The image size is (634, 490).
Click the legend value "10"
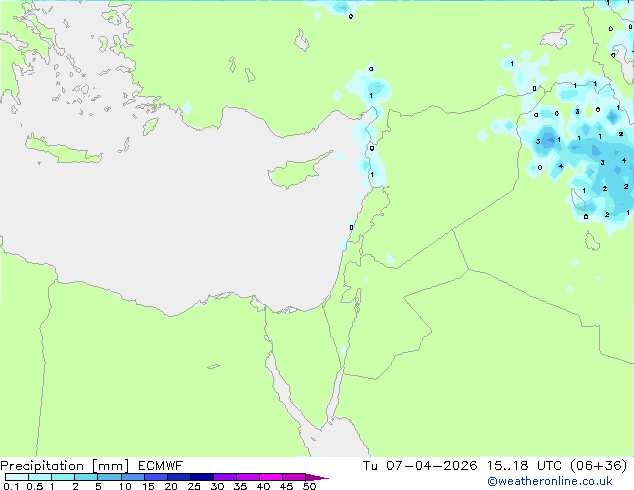click(x=125, y=486)
